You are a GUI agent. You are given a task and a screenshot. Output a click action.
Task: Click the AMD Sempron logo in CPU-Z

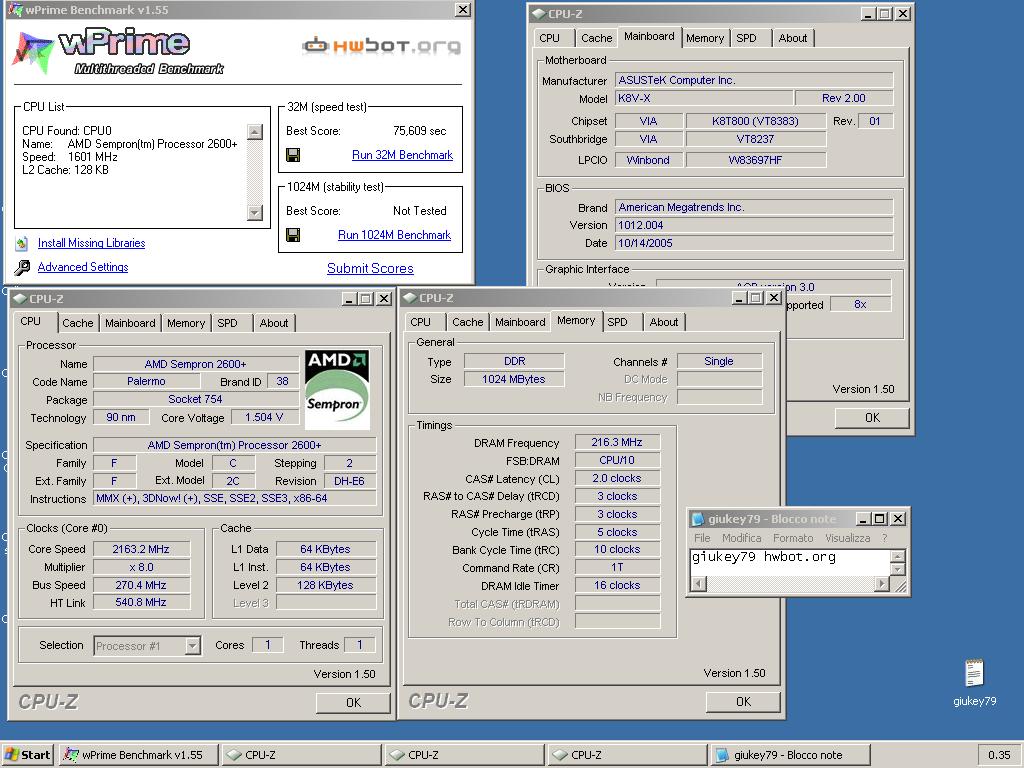pos(337,390)
